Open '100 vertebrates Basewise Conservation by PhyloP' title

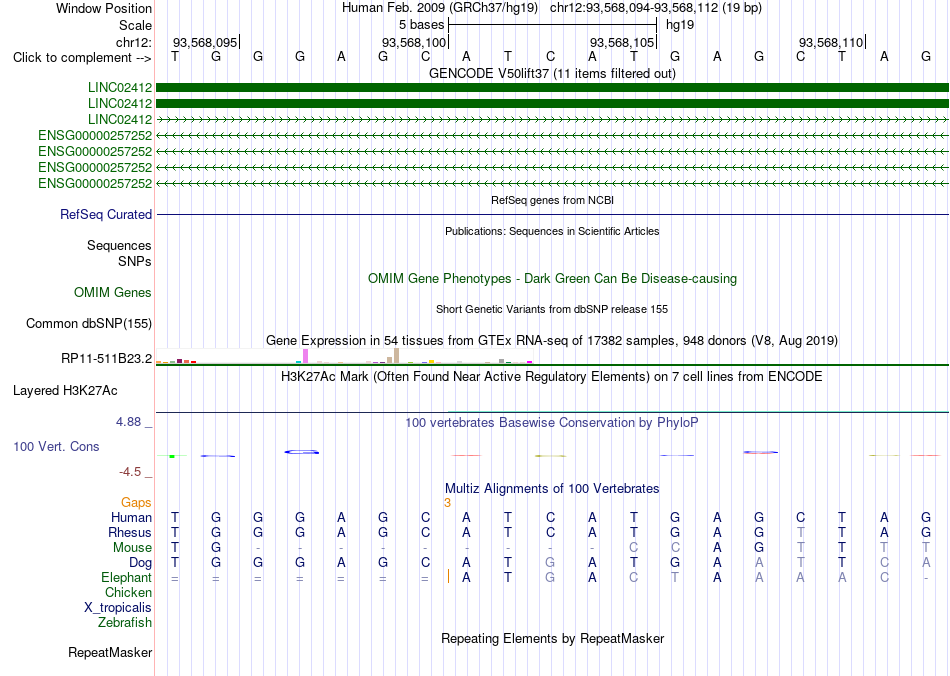point(552,423)
